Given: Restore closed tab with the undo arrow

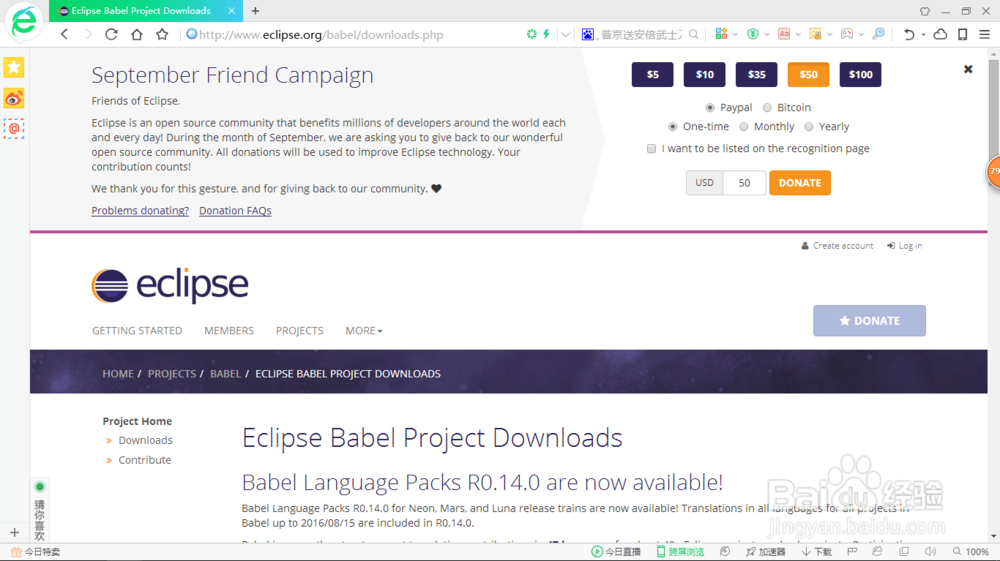Looking at the screenshot, I should (x=909, y=34).
